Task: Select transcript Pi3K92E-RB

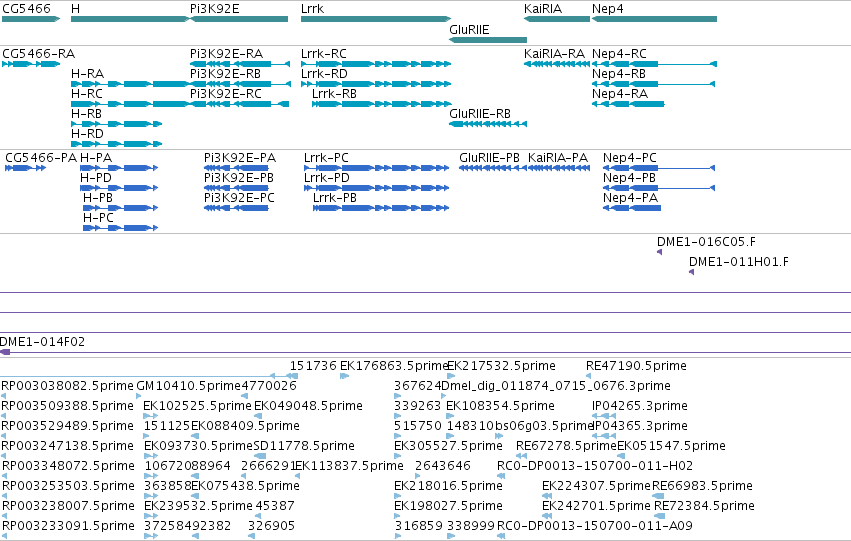Action: coord(240,84)
